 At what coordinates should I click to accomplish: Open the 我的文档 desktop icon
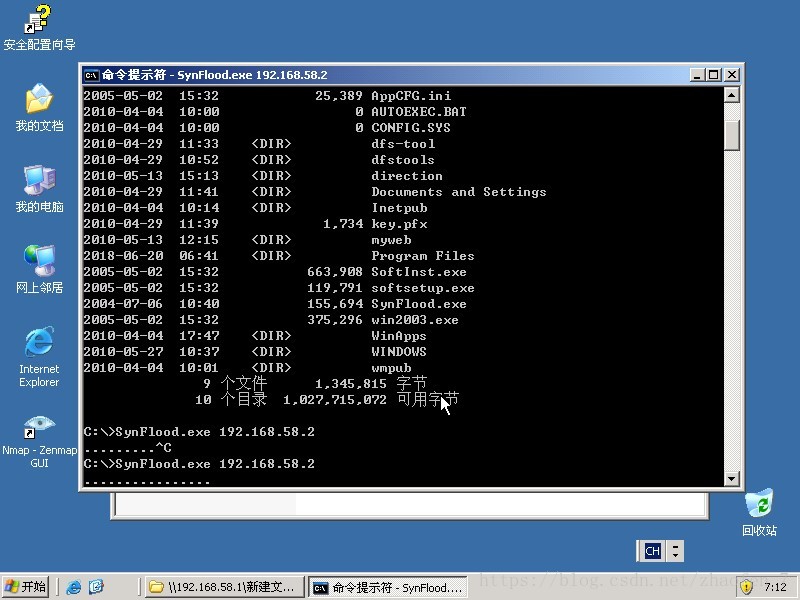click(x=39, y=108)
